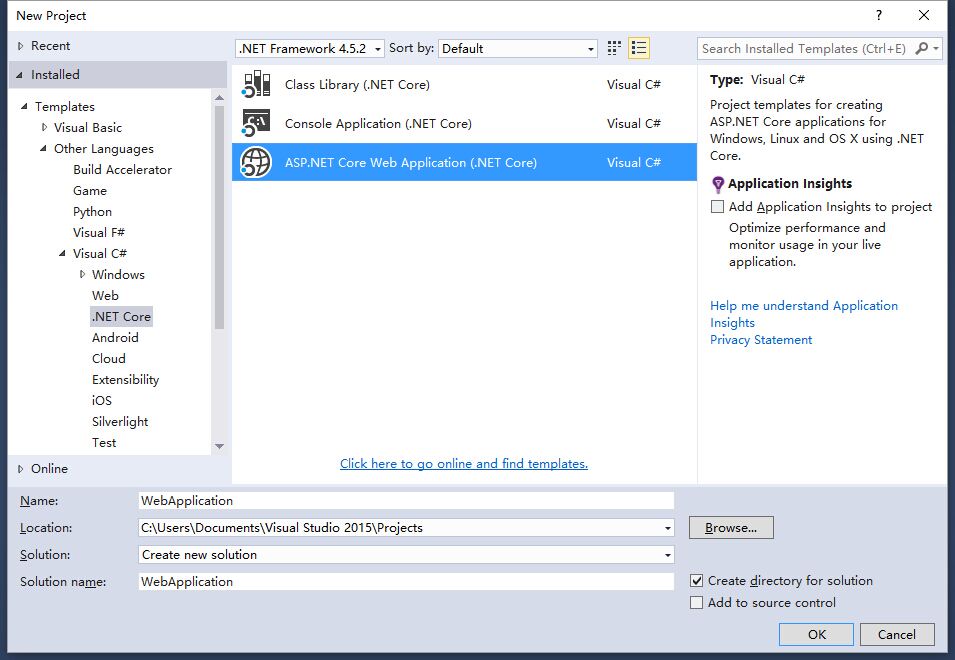
Task: Open the Location path dropdown
Action: (x=668, y=528)
